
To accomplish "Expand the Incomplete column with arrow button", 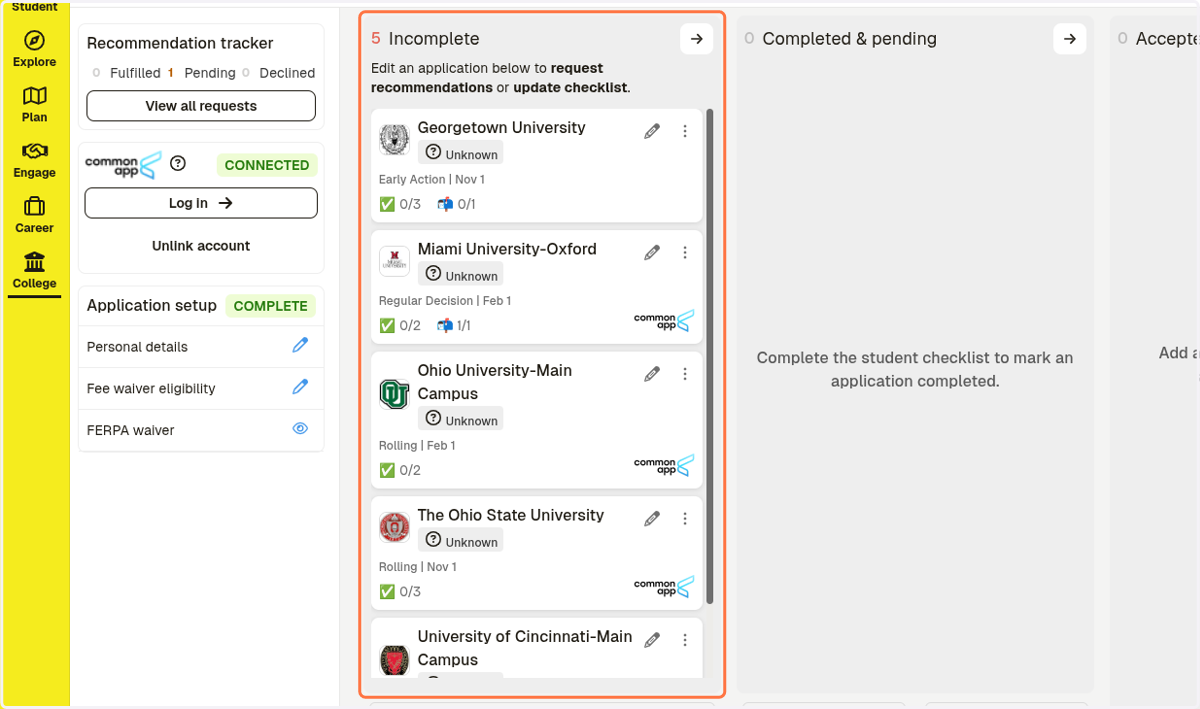I will 697,39.
